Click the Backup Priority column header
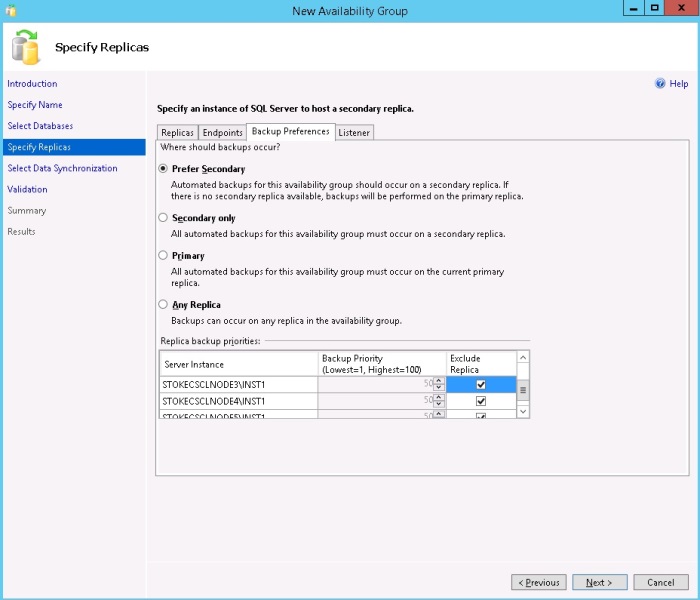The height and width of the screenshot is (600, 700). pyautogui.click(x=382, y=364)
